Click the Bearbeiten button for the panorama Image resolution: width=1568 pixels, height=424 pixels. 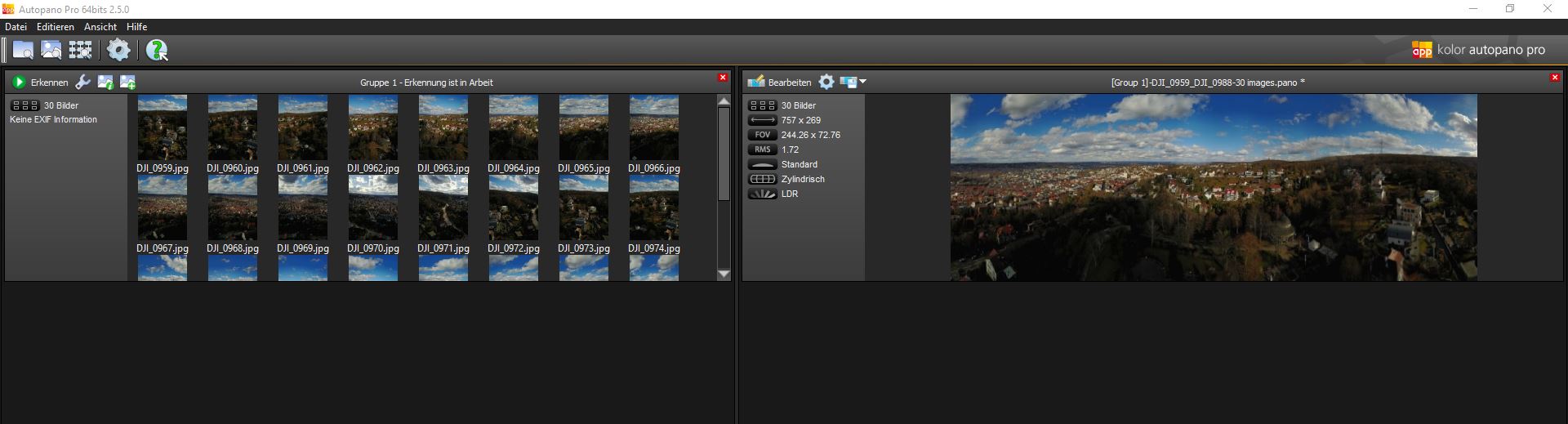click(x=780, y=82)
